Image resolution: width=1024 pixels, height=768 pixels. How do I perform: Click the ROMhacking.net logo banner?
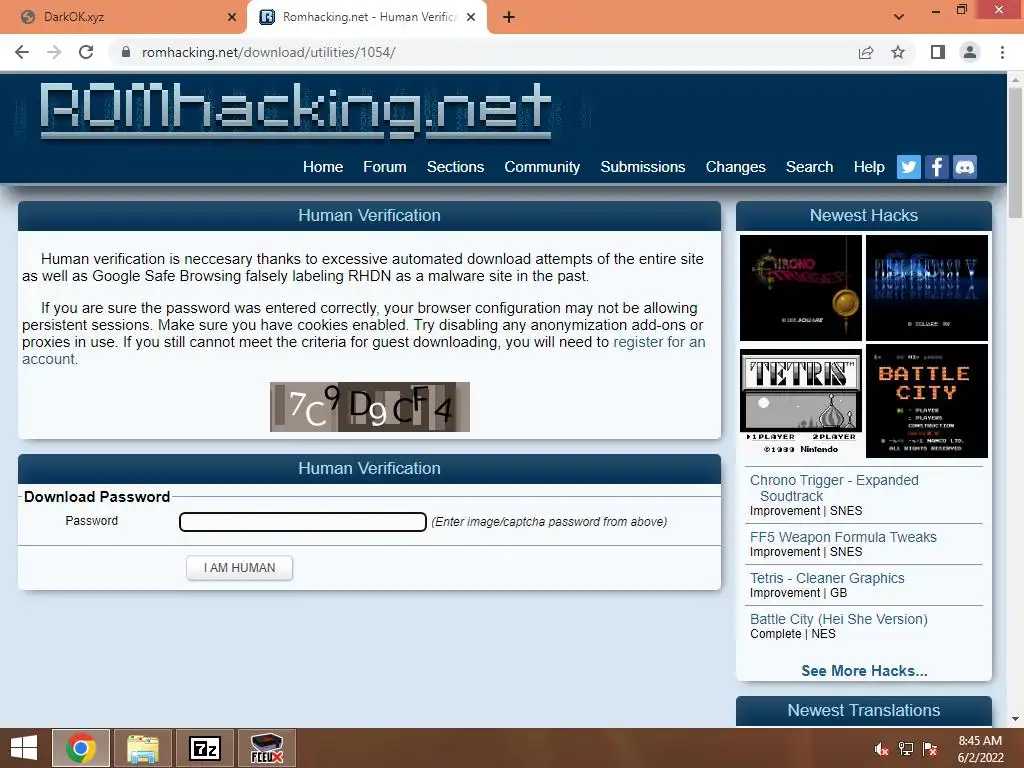click(296, 111)
